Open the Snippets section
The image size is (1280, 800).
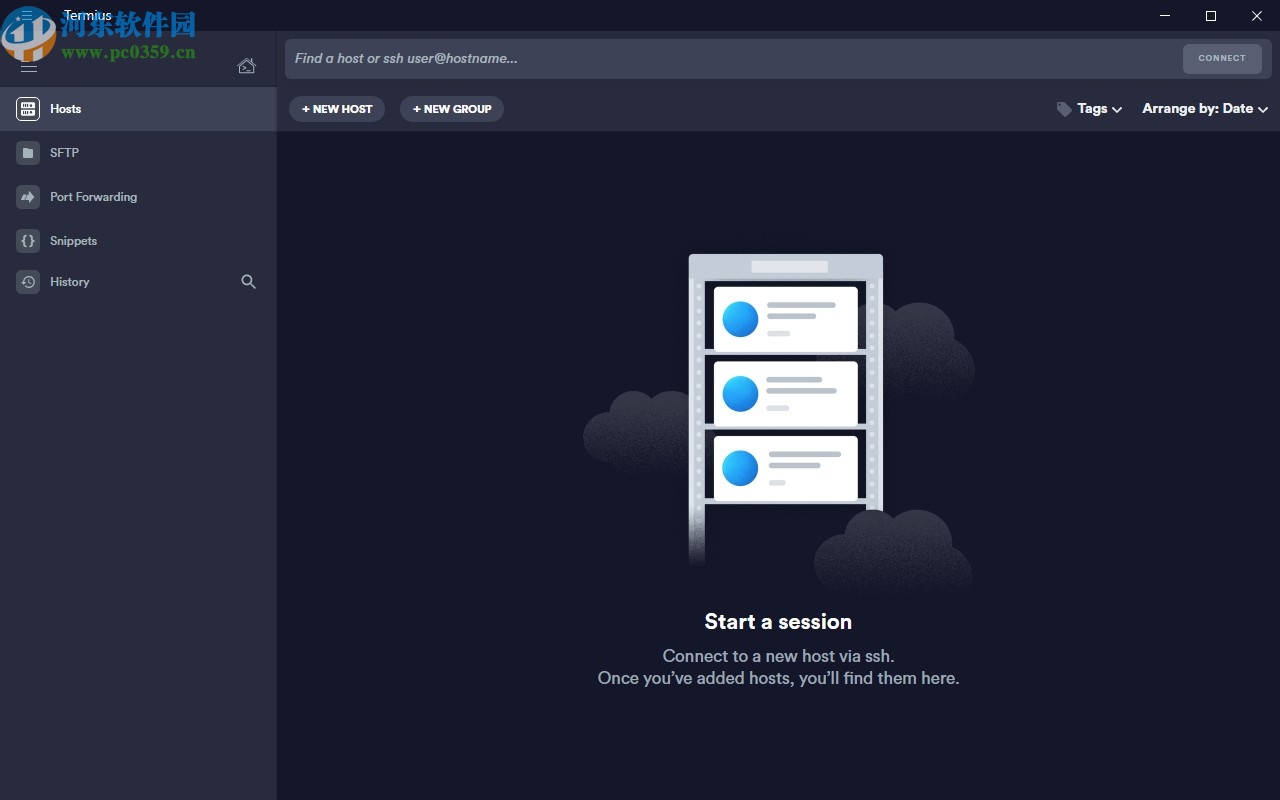point(138,241)
